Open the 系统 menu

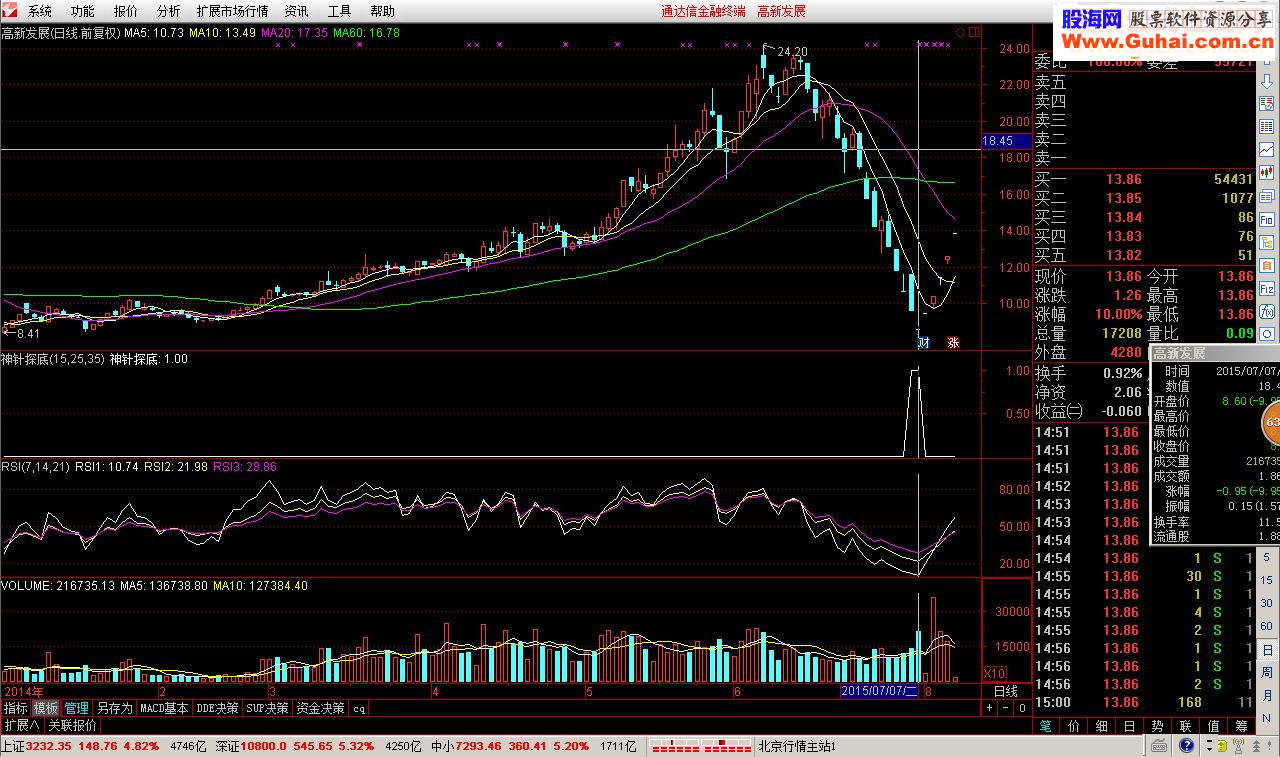coord(40,11)
